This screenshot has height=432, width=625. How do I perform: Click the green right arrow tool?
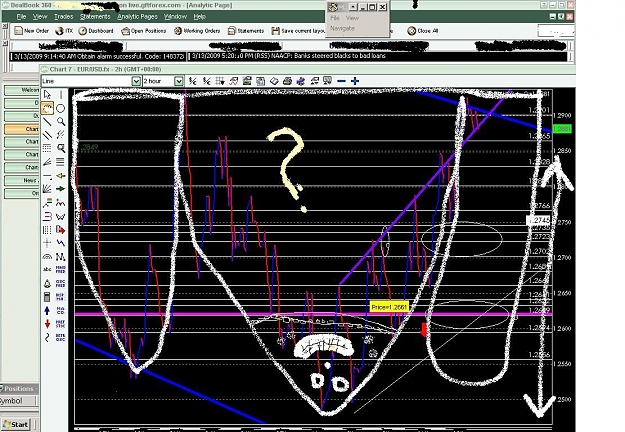click(x=61, y=189)
